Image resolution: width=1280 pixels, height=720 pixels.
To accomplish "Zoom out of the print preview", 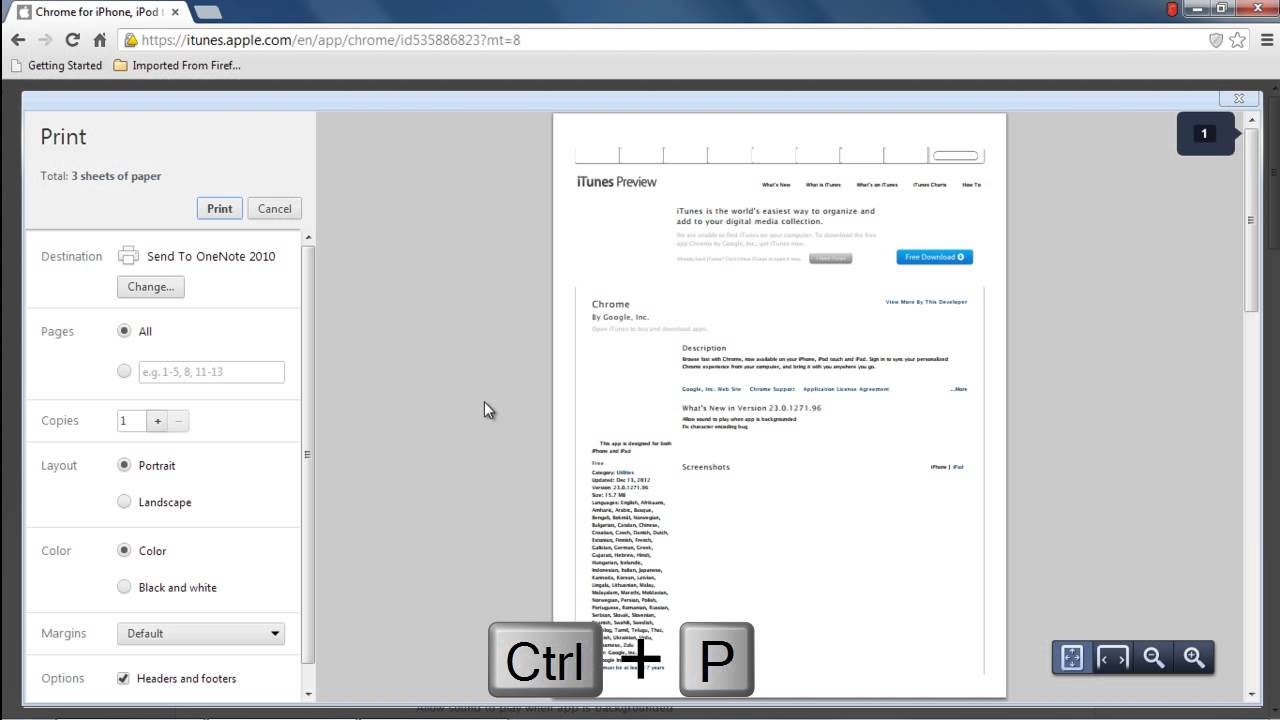I will click(x=1153, y=658).
